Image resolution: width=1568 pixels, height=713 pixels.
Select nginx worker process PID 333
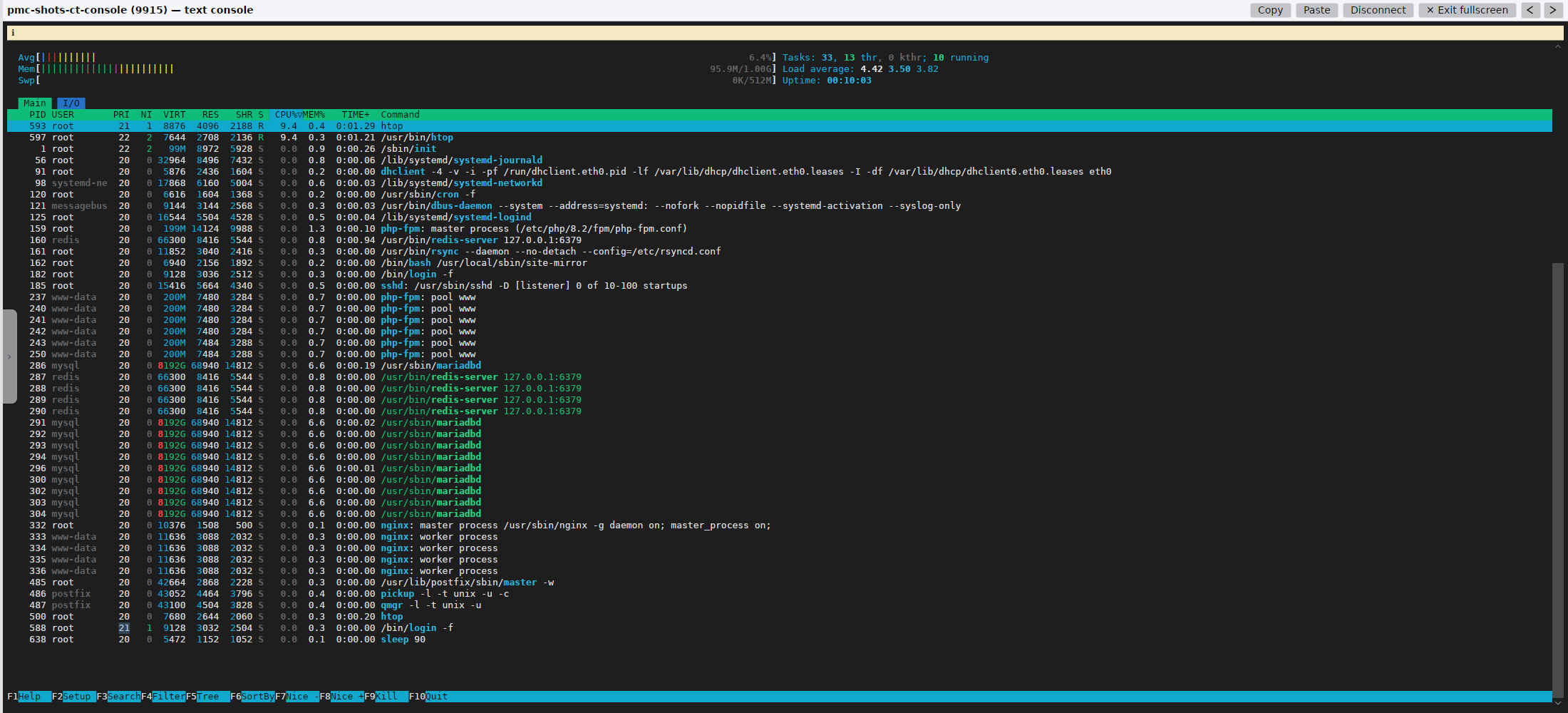(x=780, y=537)
